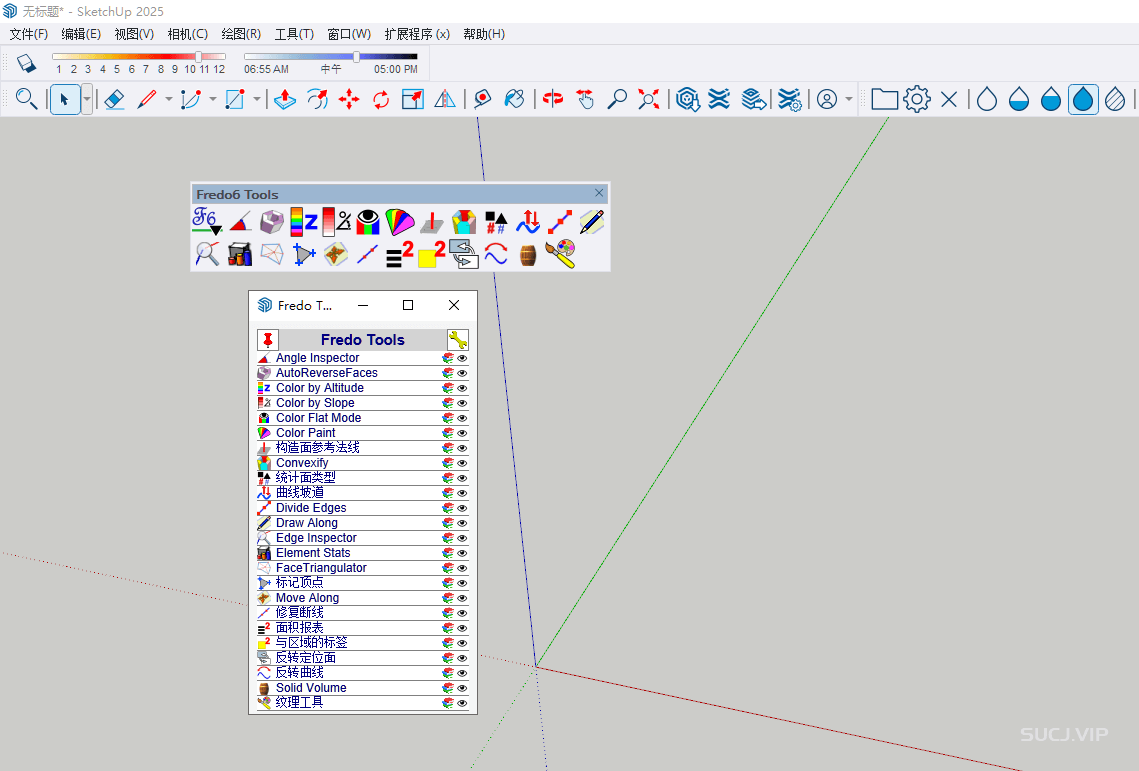Open dropdown arrow next to Rectangle tool
The height and width of the screenshot is (771, 1139).
[256, 99]
